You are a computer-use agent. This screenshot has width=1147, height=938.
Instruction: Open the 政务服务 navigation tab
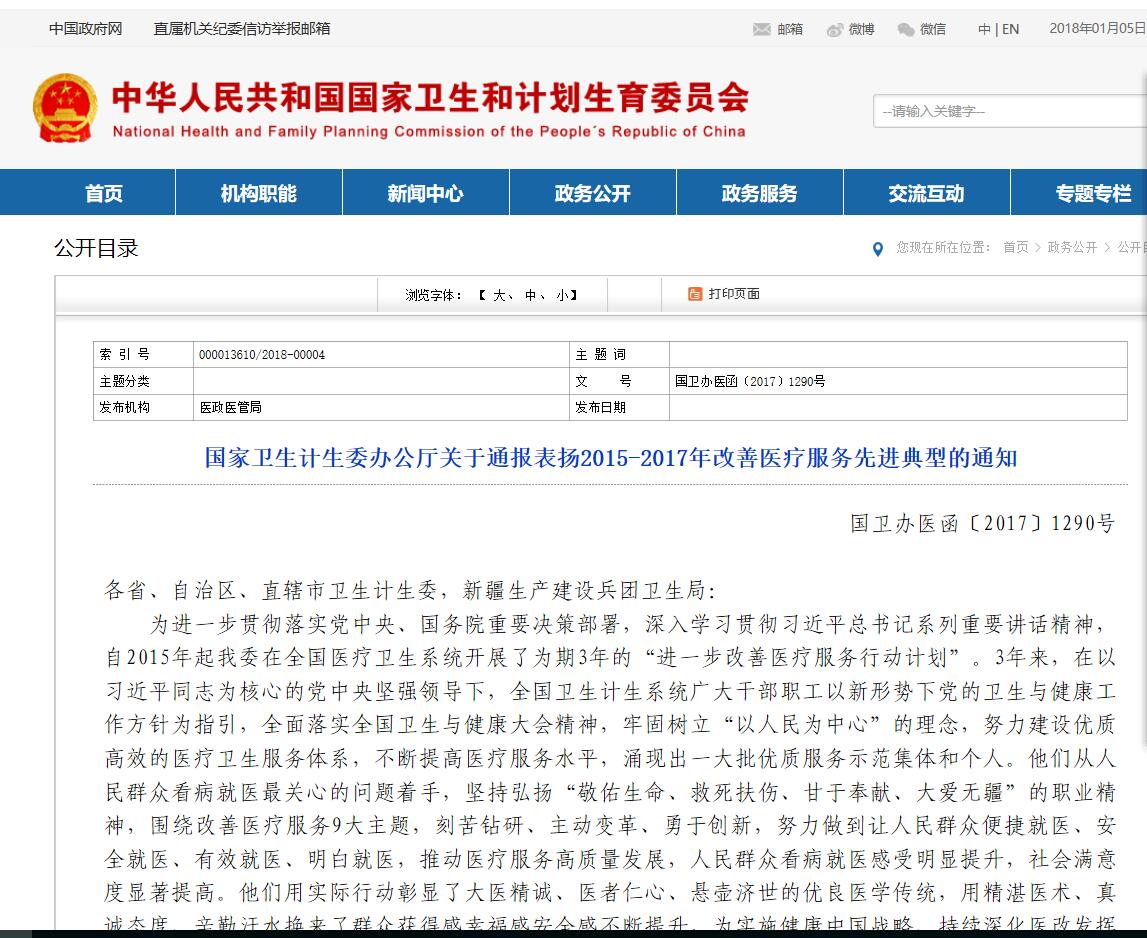759,193
